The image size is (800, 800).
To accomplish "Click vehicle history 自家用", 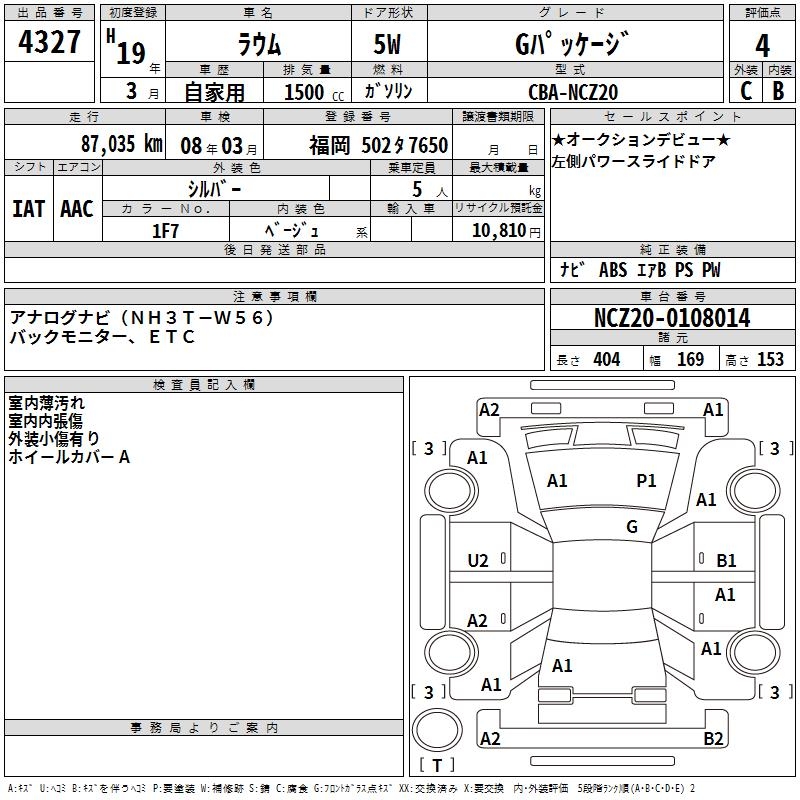I will 214,92.
